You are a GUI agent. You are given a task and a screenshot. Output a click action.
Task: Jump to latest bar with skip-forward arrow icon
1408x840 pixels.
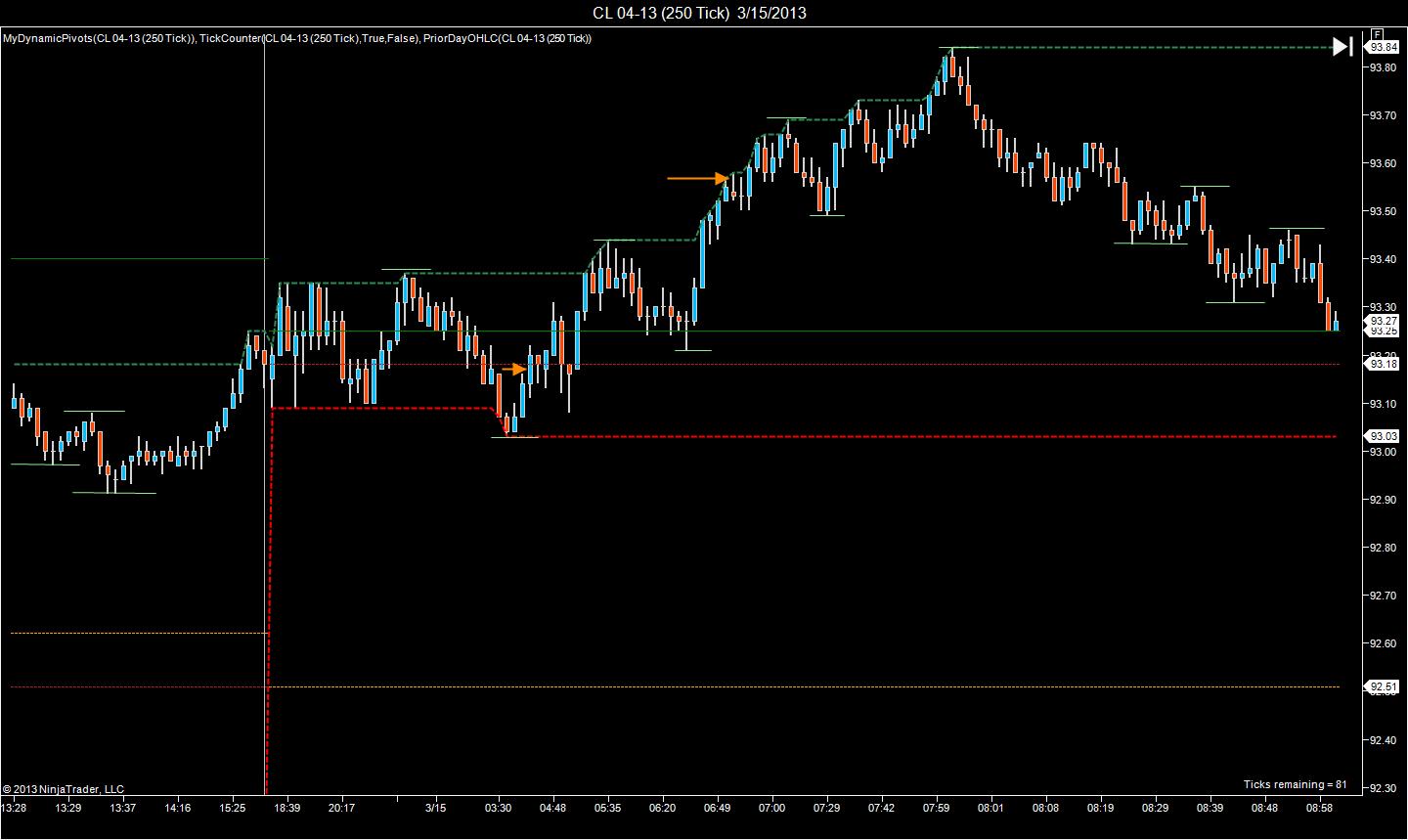tap(1342, 46)
